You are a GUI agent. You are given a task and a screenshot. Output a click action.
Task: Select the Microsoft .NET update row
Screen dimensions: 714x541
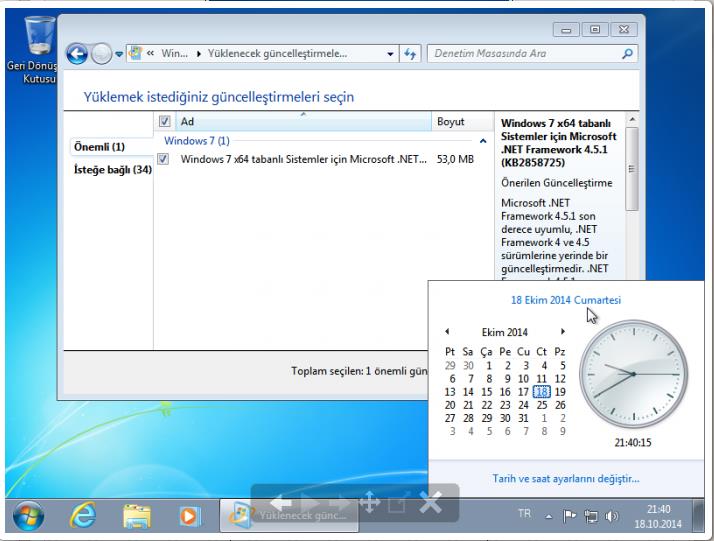(316, 159)
